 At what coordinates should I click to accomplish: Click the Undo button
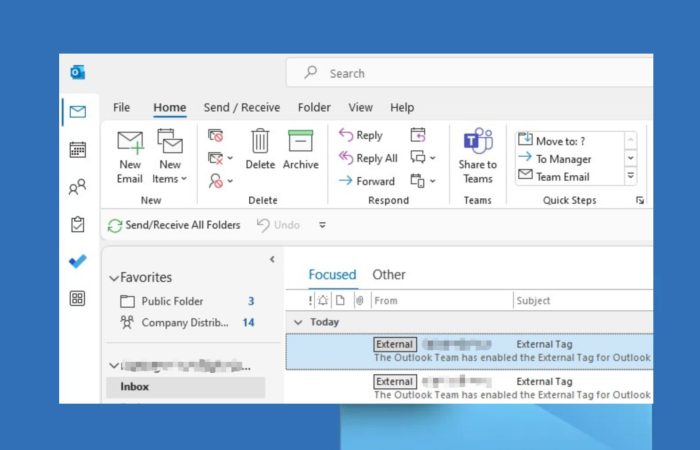coord(279,225)
